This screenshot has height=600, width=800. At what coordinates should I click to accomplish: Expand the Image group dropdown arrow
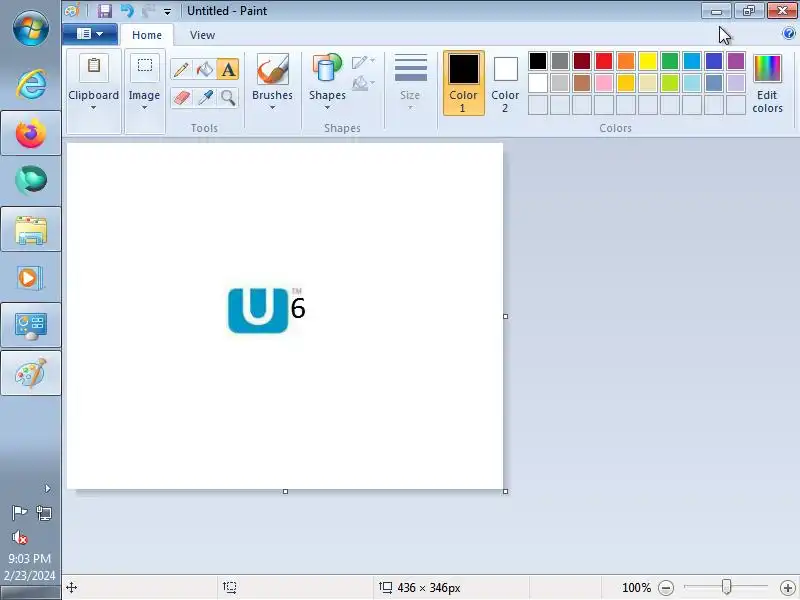point(144,108)
